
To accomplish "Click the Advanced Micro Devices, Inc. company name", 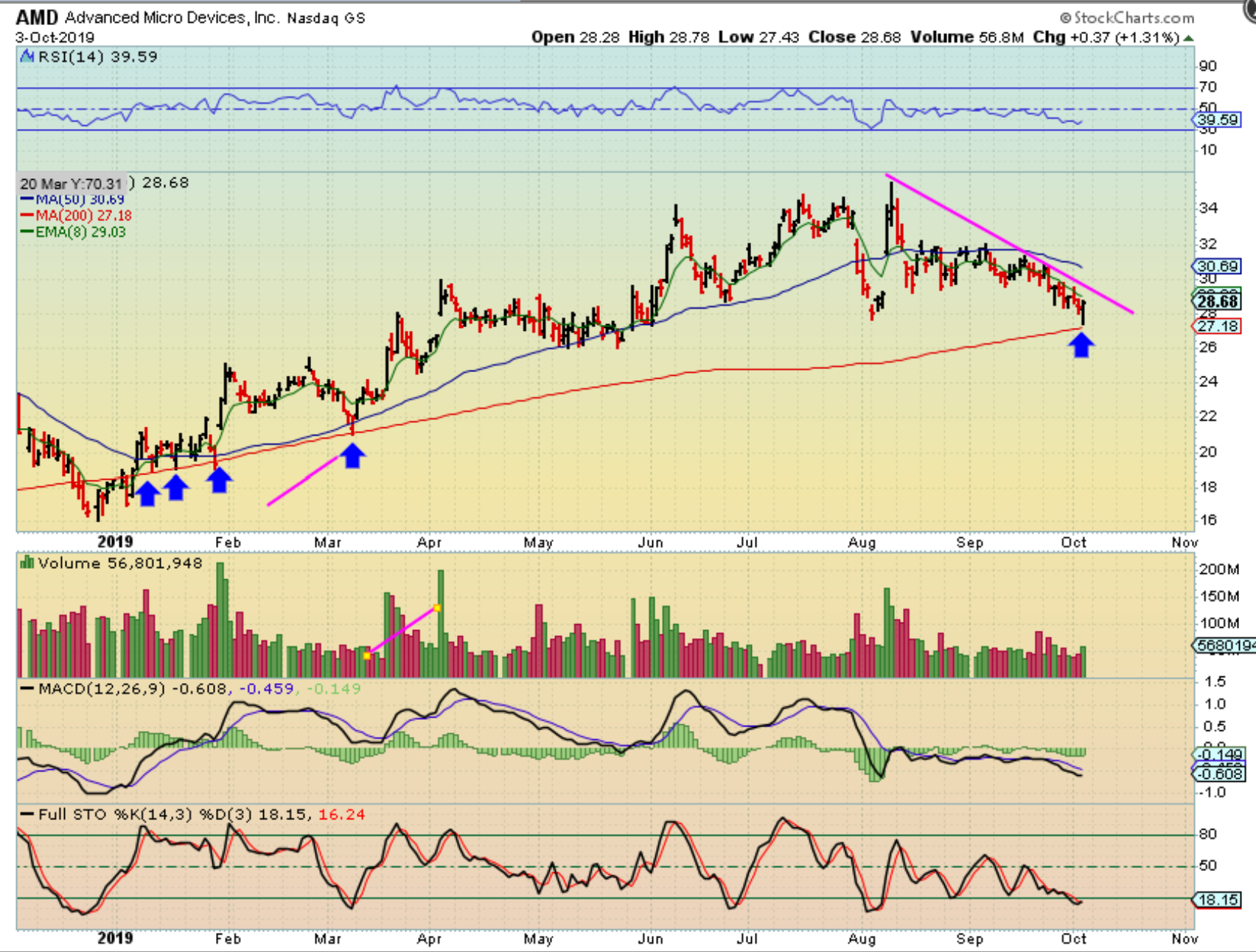I will pos(172,17).
